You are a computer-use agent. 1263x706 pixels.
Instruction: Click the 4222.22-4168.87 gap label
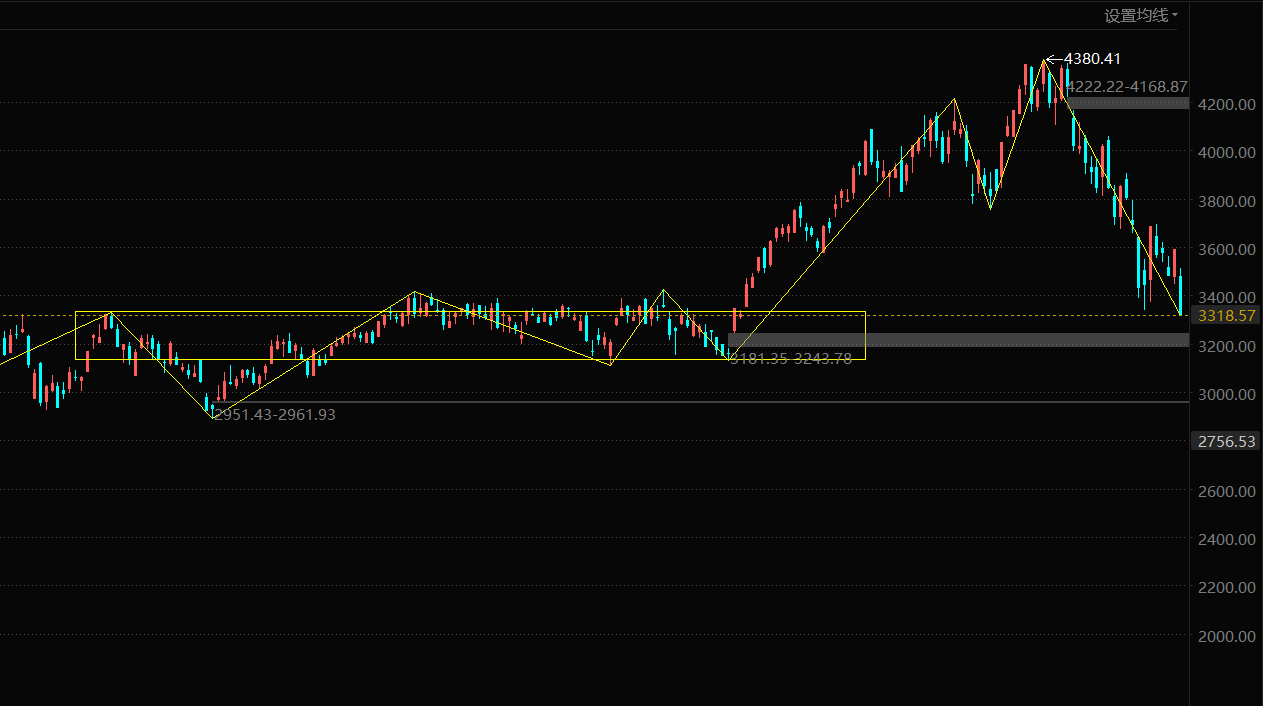[x=1127, y=87]
